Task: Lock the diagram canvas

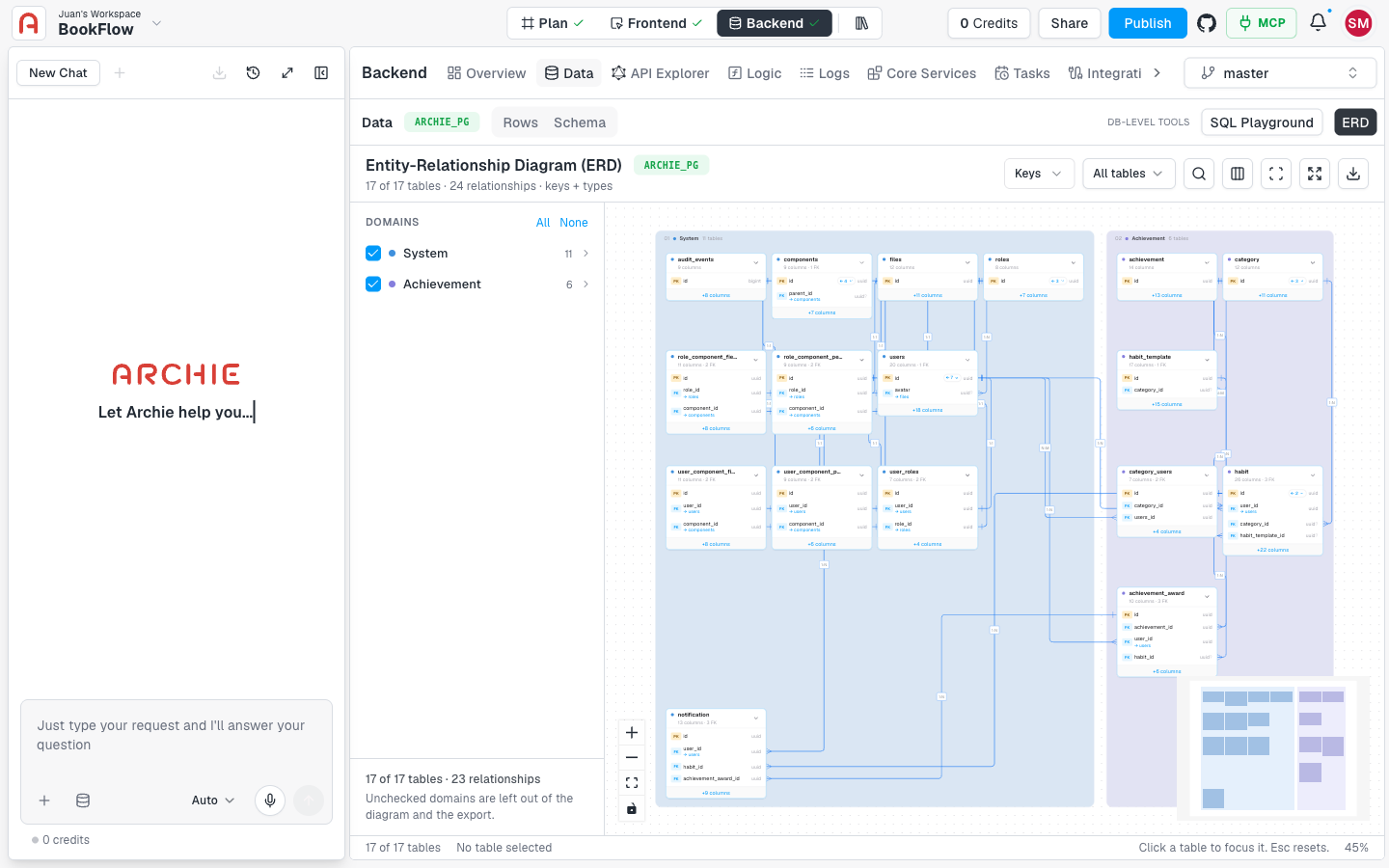Action: (x=632, y=808)
